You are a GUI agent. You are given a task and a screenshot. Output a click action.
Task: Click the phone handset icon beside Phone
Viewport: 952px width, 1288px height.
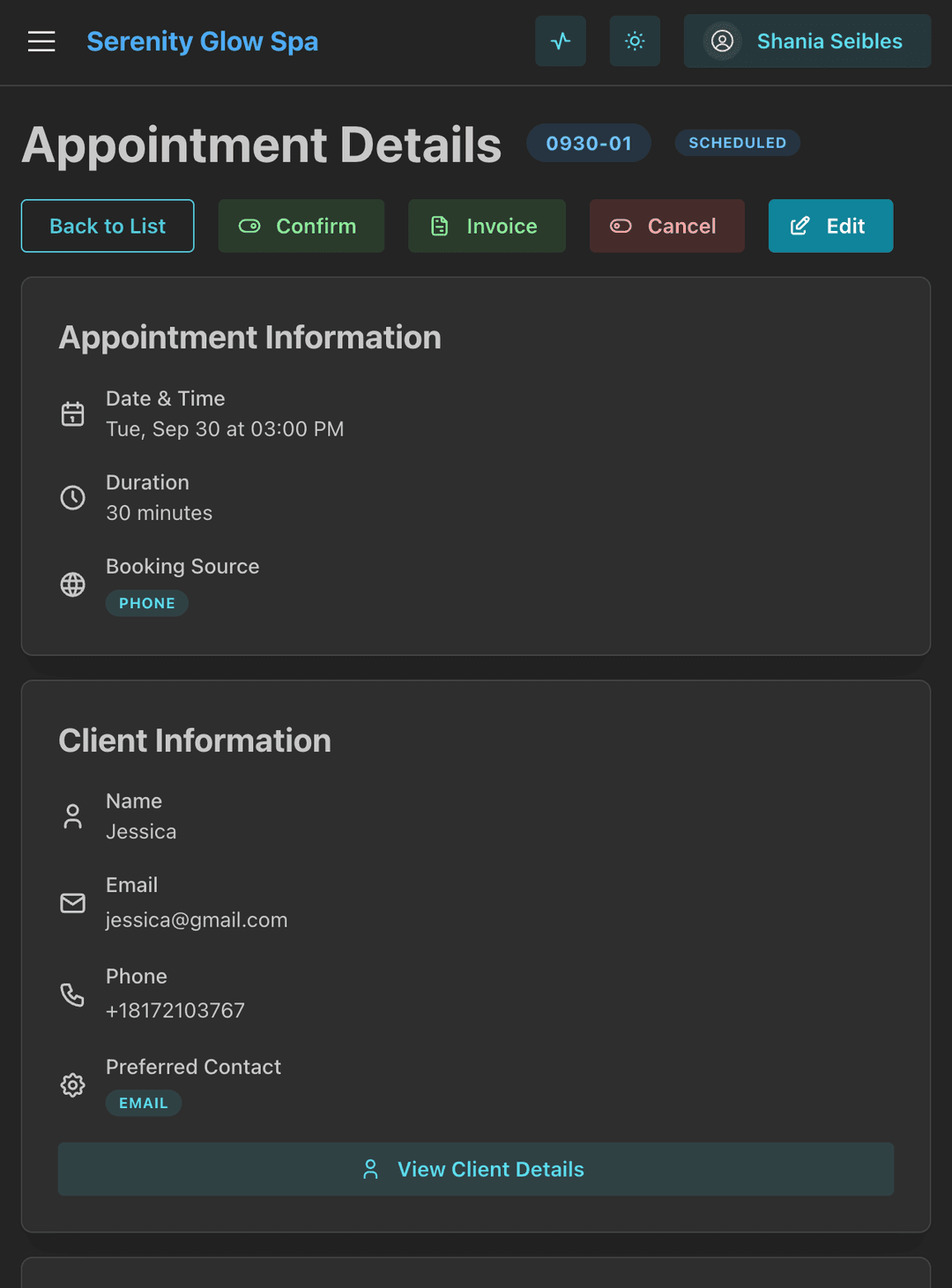[72, 994]
